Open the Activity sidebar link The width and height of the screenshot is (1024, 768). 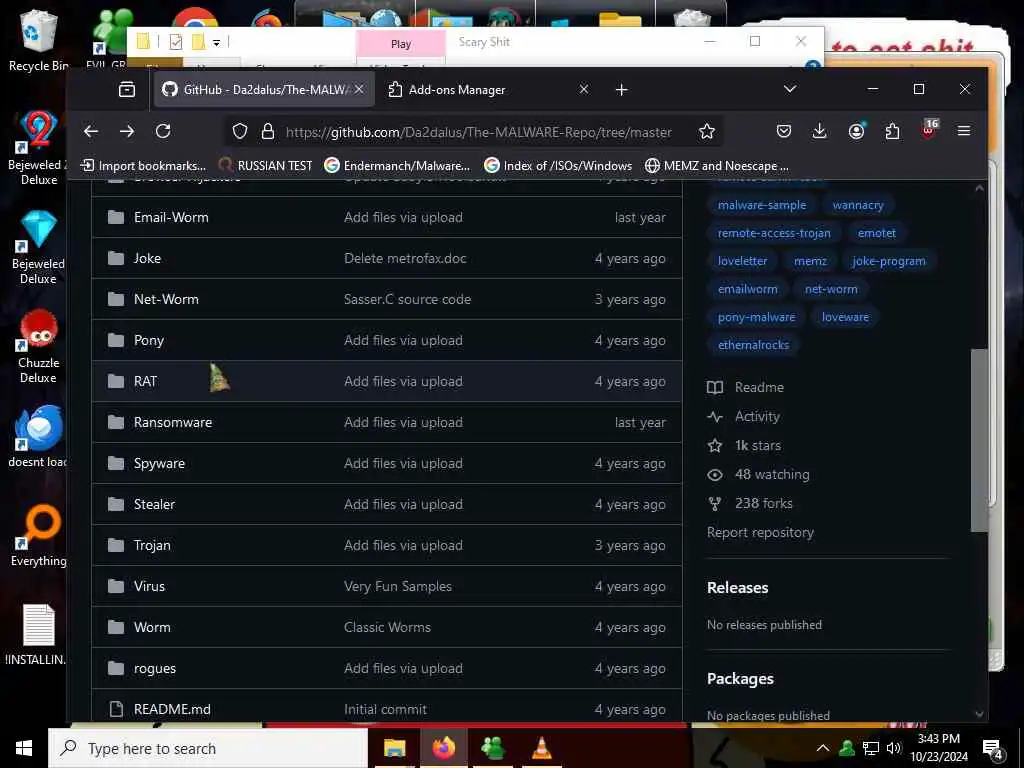743,417
